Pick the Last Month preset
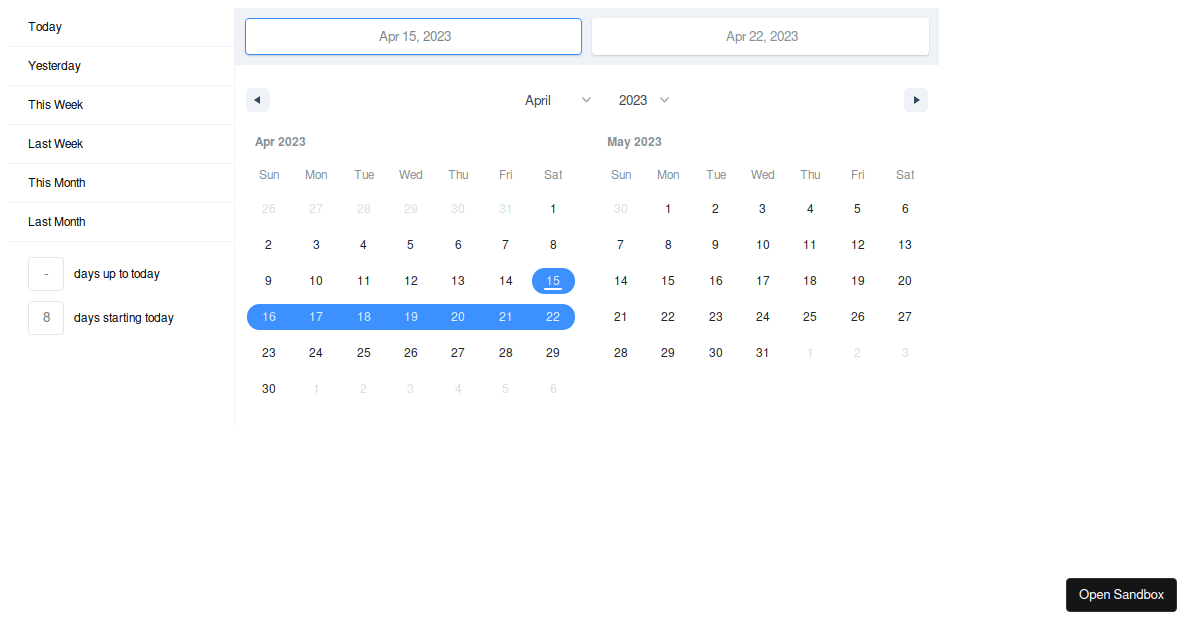The image size is (1200, 630). (57, 222)
